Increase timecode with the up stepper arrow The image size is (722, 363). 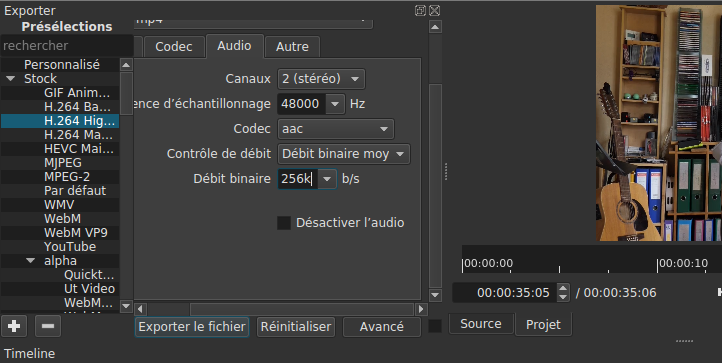click(x=563, y=288)
